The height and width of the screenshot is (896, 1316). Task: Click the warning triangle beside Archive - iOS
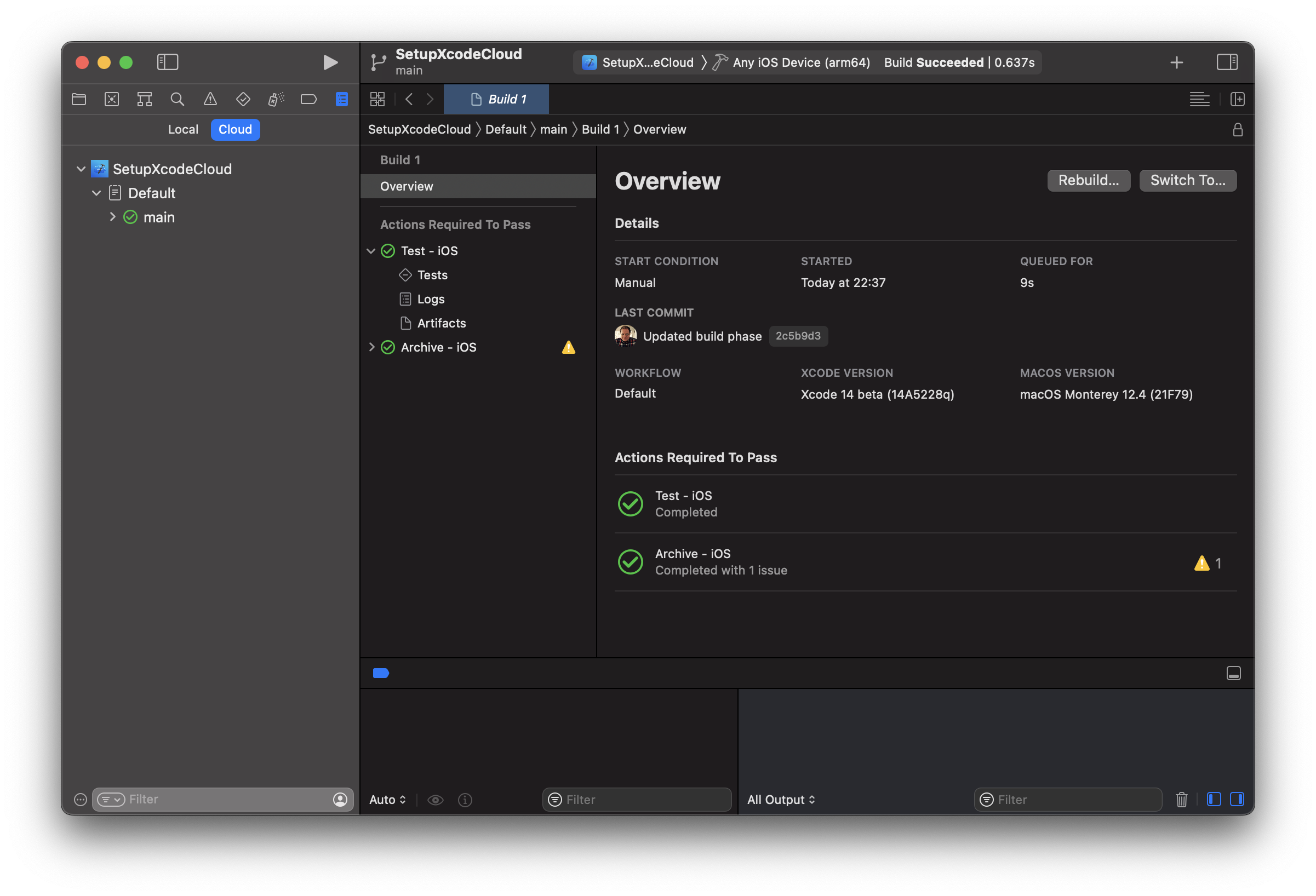point(568,347)
